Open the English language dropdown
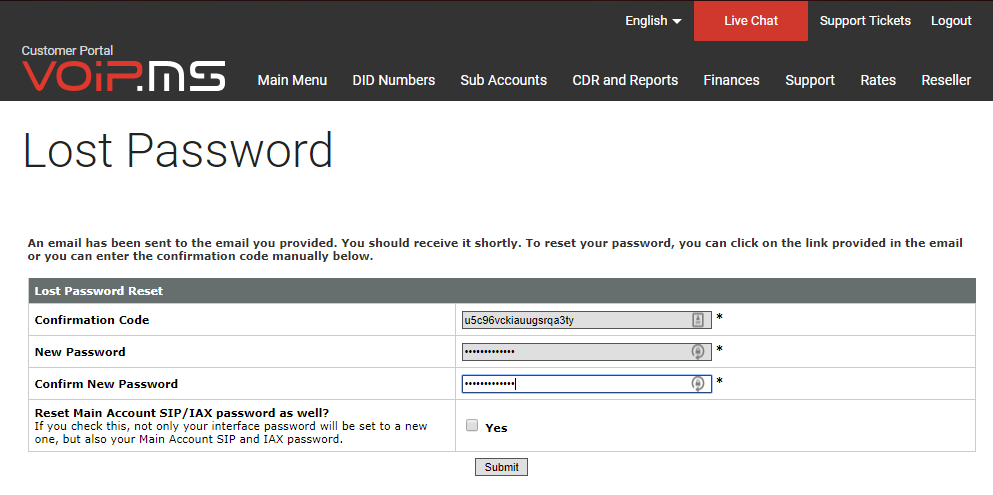993x495 pixels. [x=653, y=21]
